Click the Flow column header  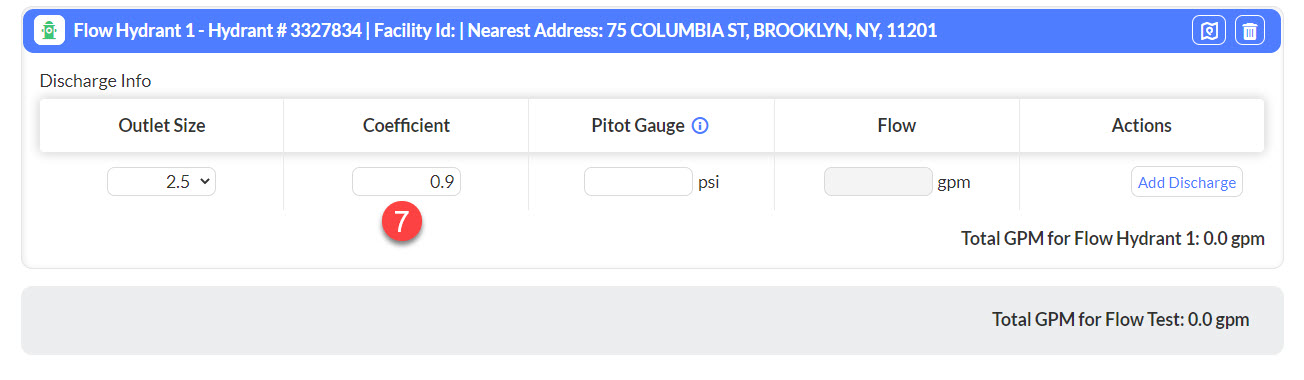897,126
